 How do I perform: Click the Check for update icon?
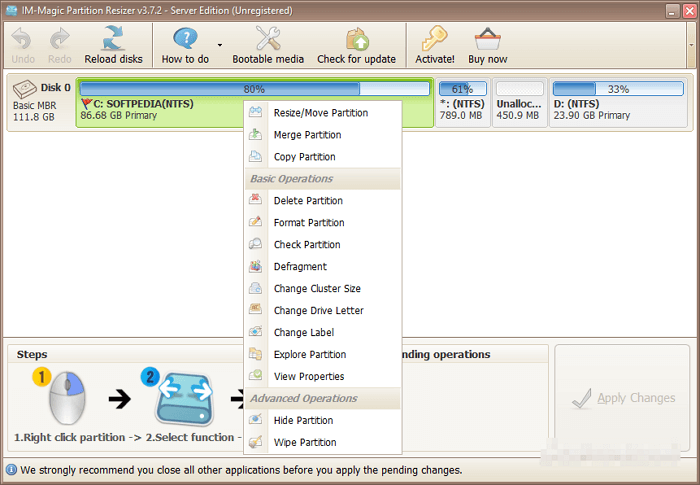point(356,39)
